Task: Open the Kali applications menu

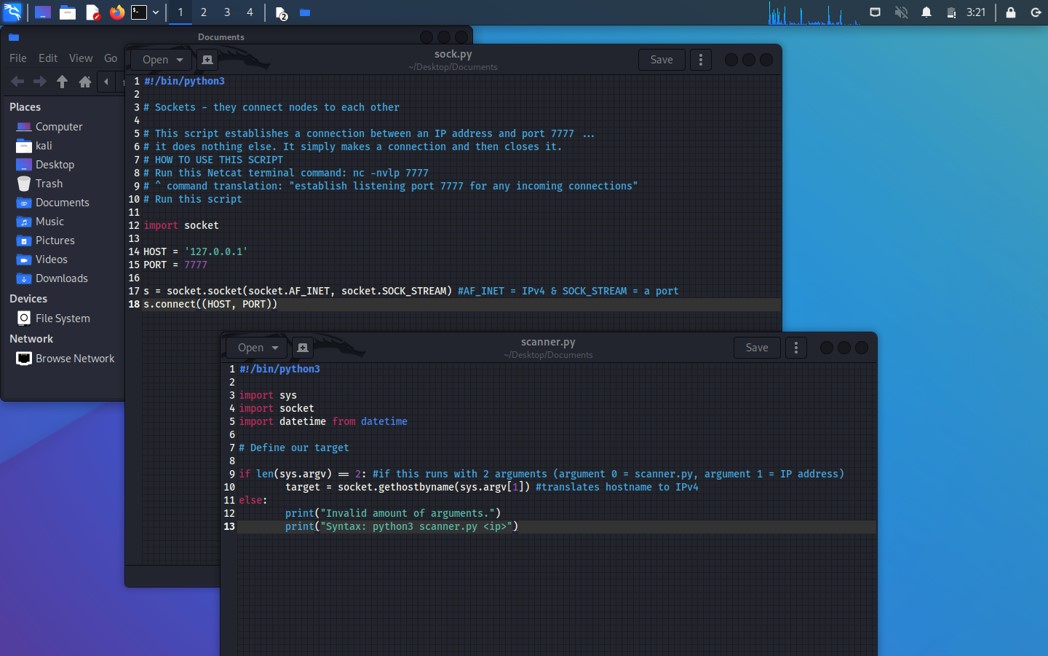Action: pyautogui.click(x=13, y=12)
